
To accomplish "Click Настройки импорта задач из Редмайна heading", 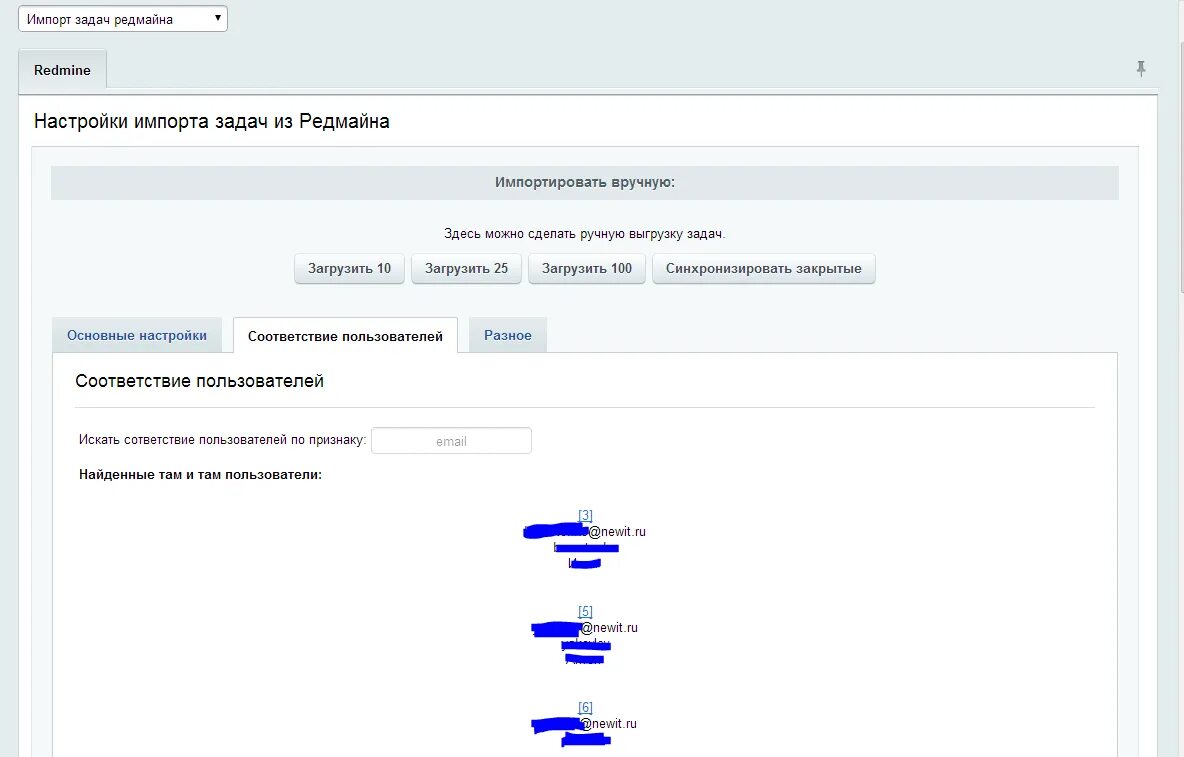I will pos(211,122).
